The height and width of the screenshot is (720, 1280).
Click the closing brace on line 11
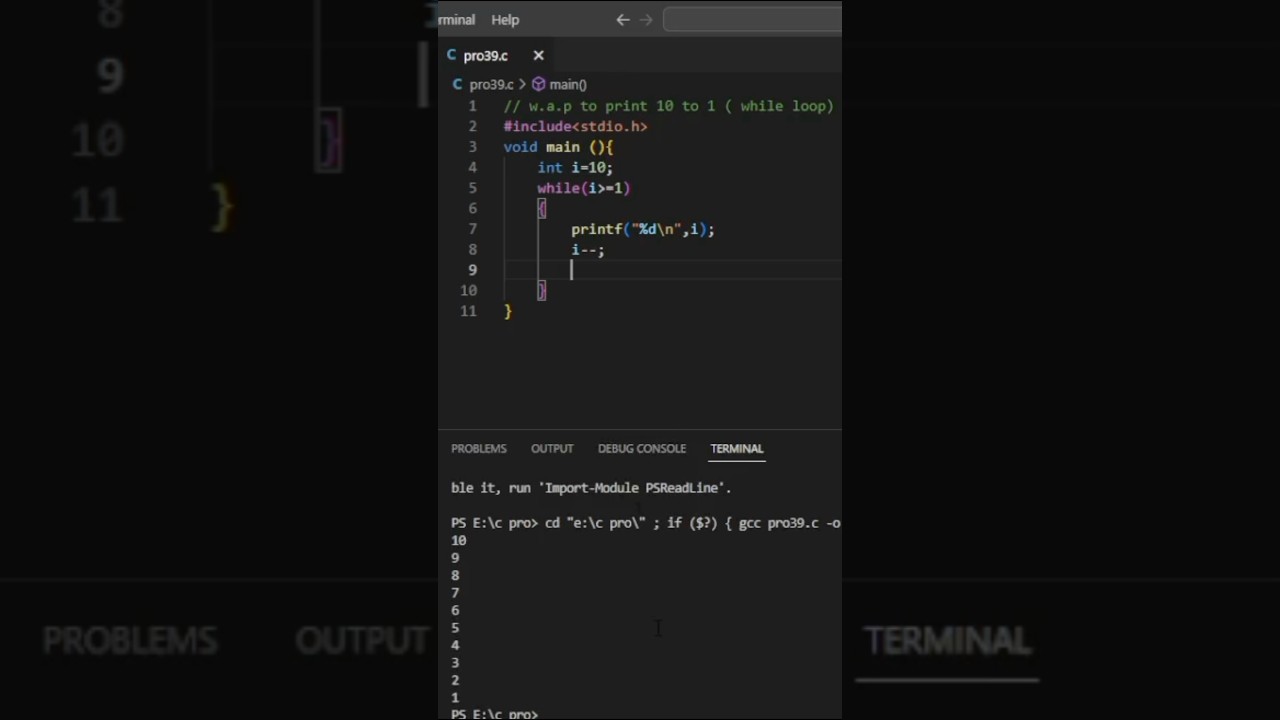(508, 311)
